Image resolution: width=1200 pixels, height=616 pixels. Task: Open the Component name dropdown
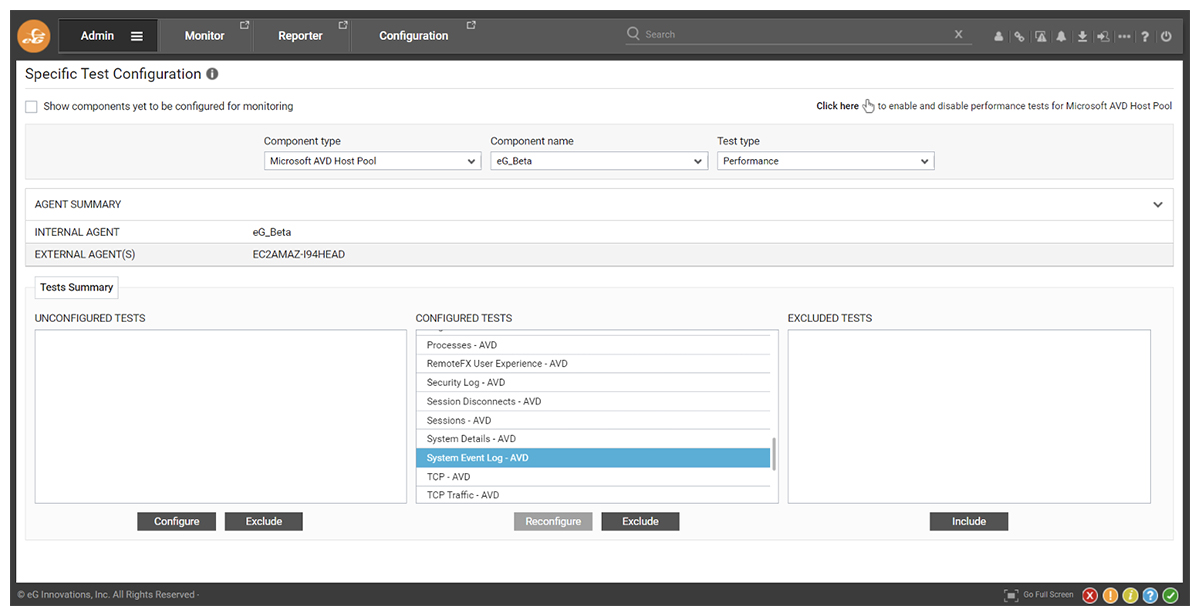coord(599,161)
